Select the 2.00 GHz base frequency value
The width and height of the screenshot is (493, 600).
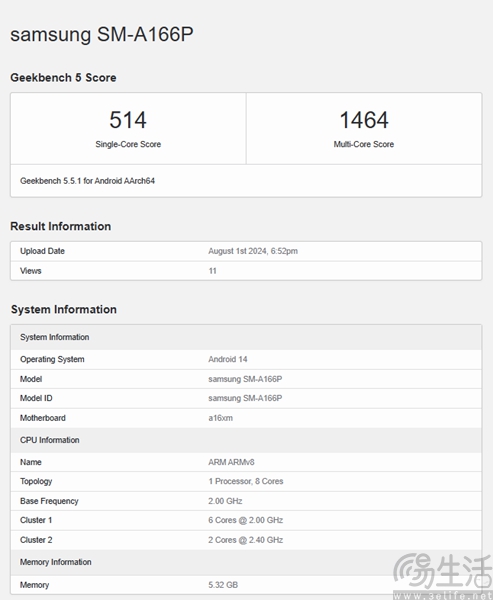coord(225,501)
